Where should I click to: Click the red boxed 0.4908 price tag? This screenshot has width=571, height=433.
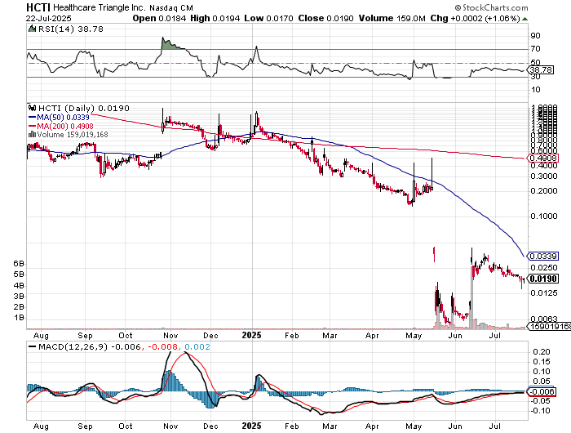(543, 158)
